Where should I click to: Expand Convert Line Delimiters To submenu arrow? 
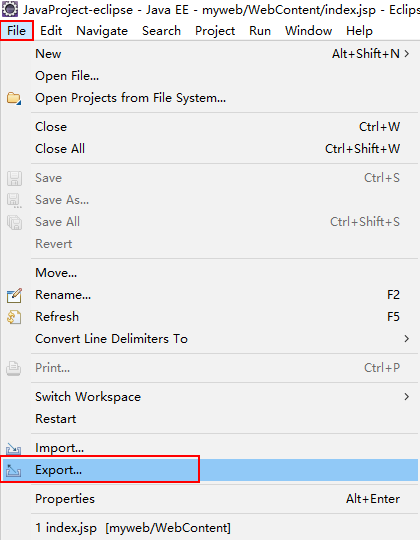[407, 339]
